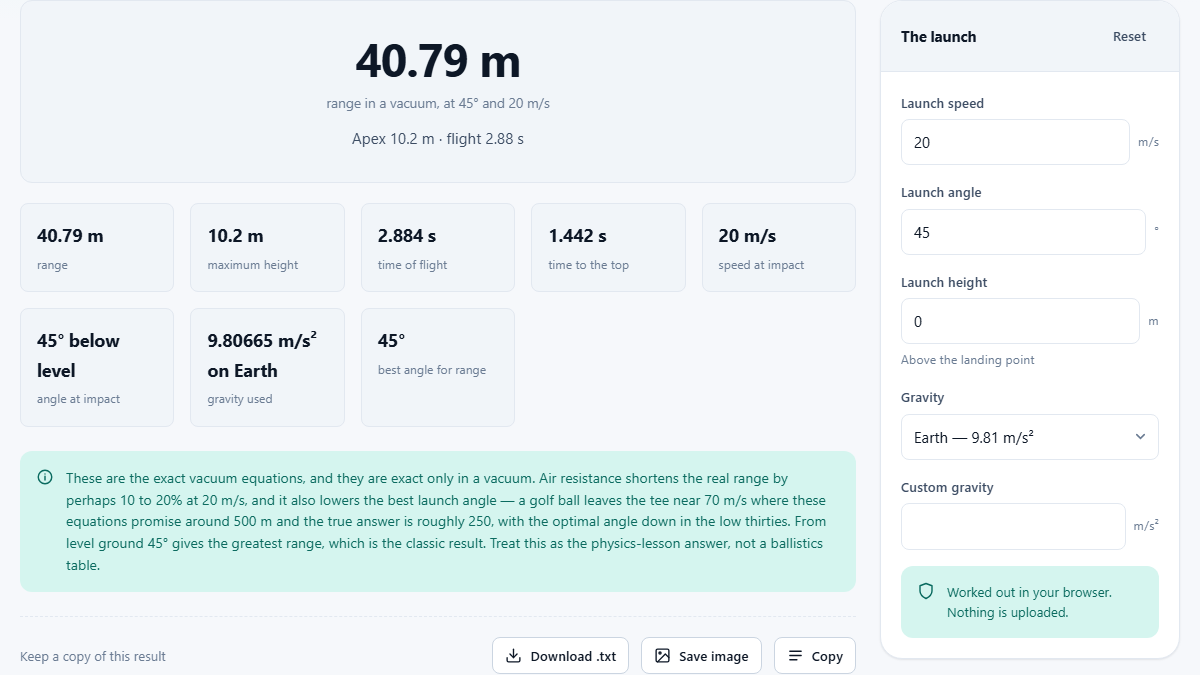Click the 'speed at impact' card
The width and height of the screenshot is (1200, 675).
coord(779,248)
